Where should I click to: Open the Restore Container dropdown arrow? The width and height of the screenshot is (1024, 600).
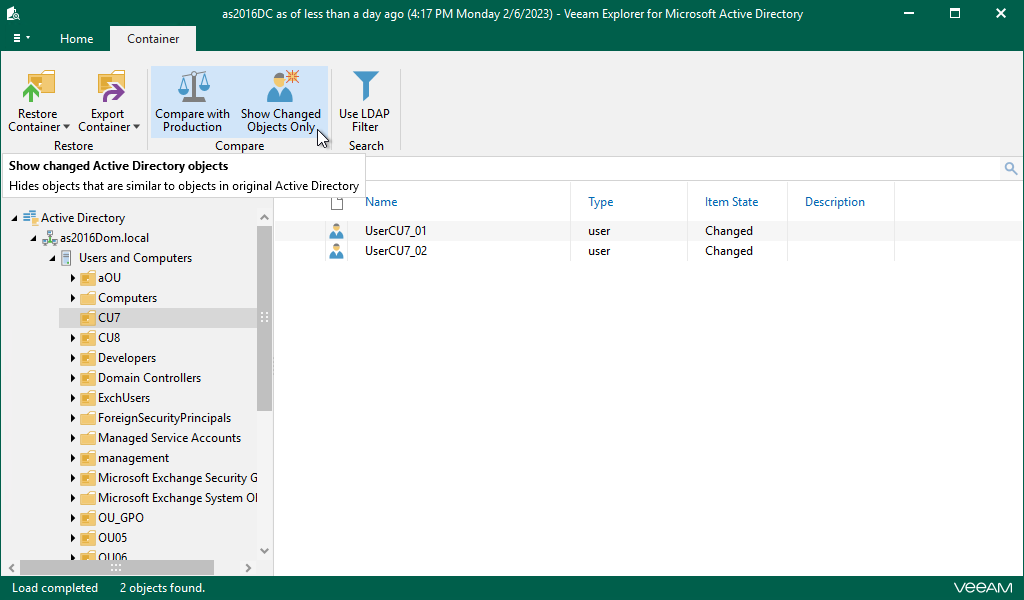(66, 127)
